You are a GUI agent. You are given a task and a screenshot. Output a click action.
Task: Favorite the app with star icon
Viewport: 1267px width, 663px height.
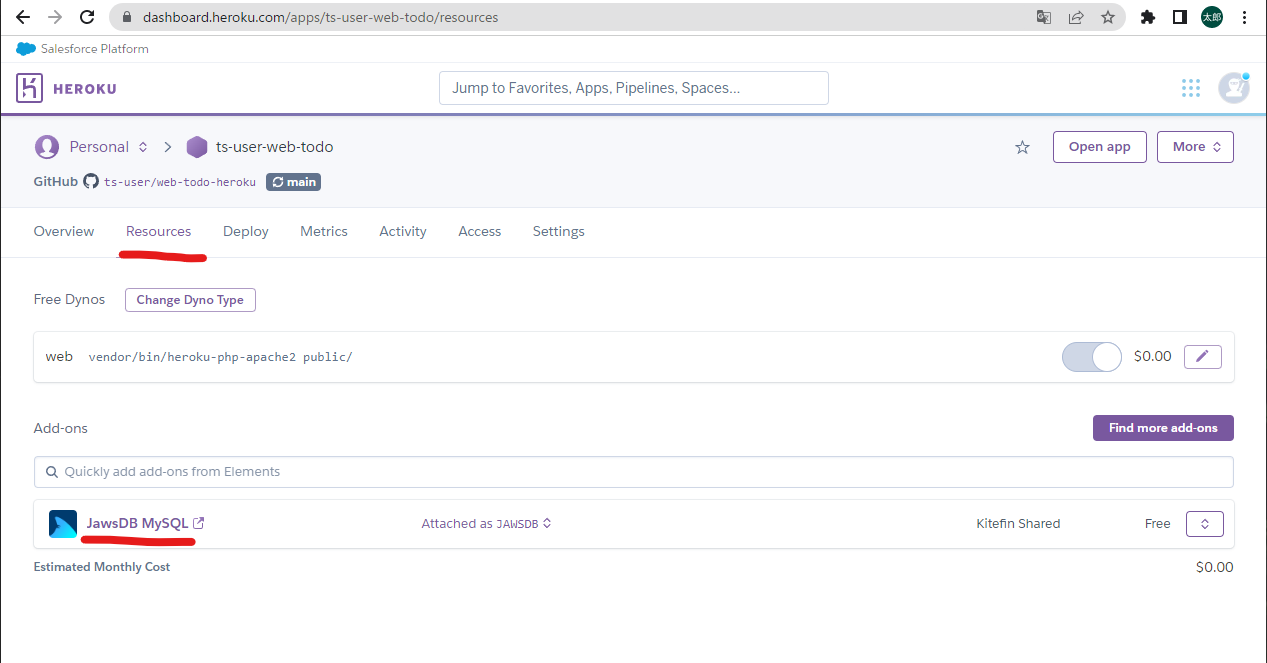pos(1022,147)
